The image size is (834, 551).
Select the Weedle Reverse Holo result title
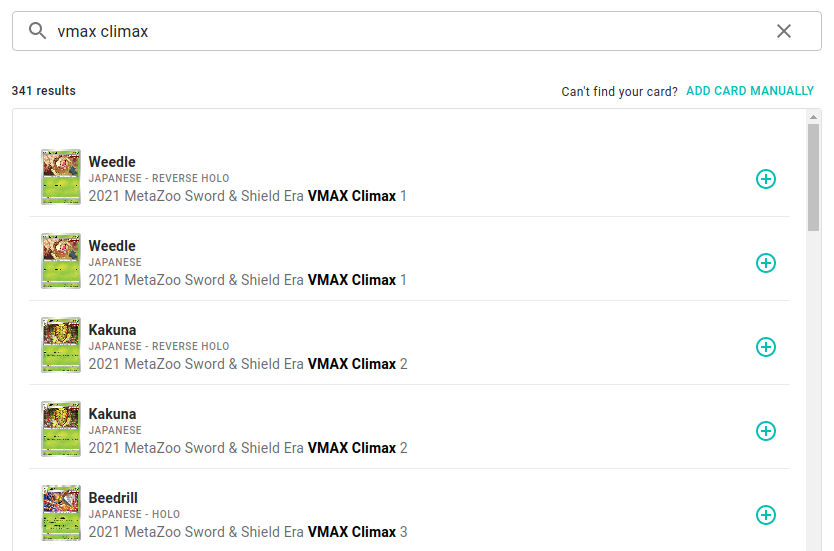click(112, 162)
